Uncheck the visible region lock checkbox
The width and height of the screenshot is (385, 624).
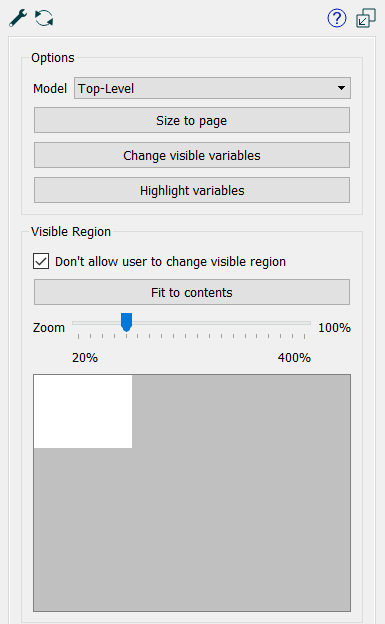[41, 261]
